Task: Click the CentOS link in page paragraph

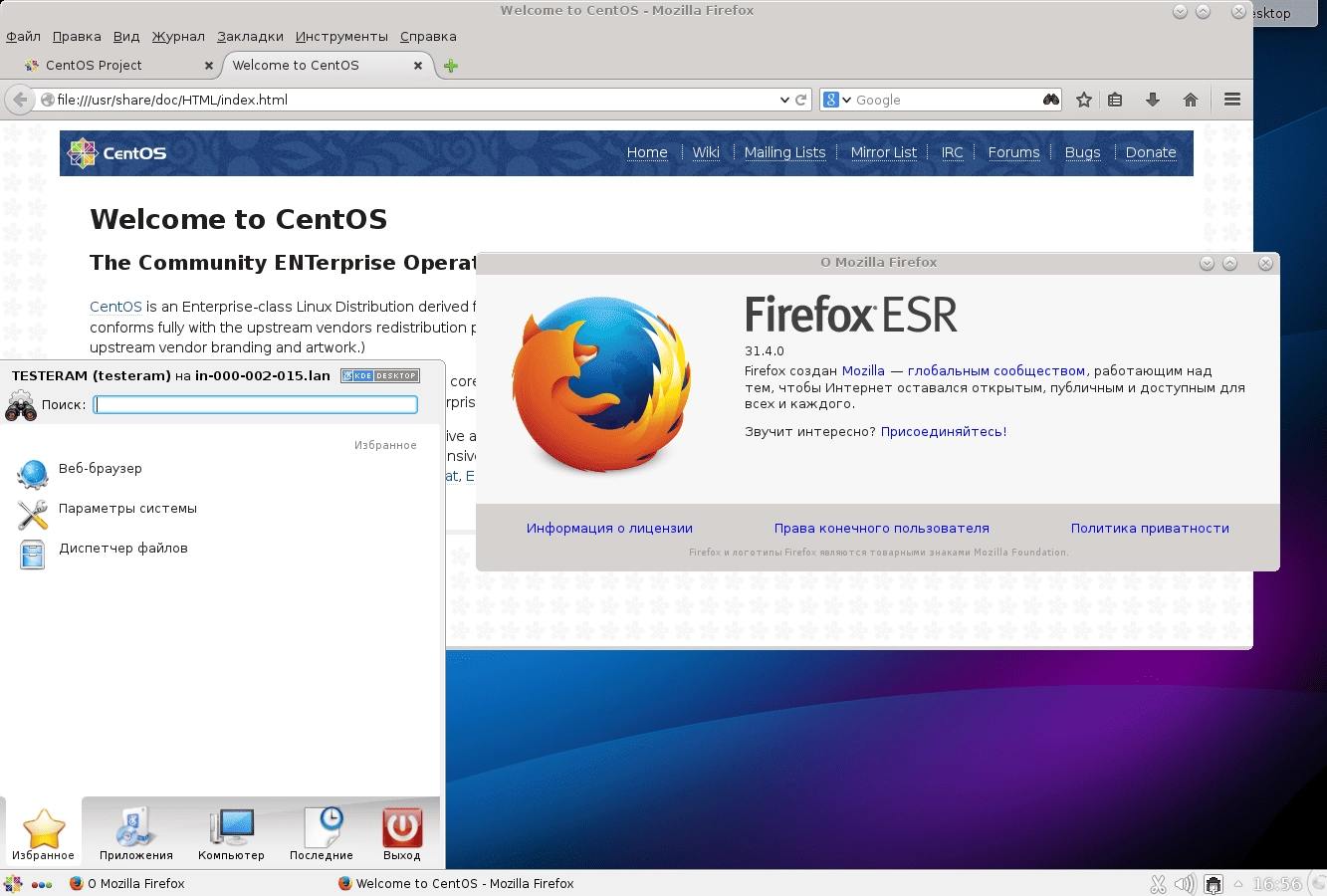Action: tap(115, 307)
